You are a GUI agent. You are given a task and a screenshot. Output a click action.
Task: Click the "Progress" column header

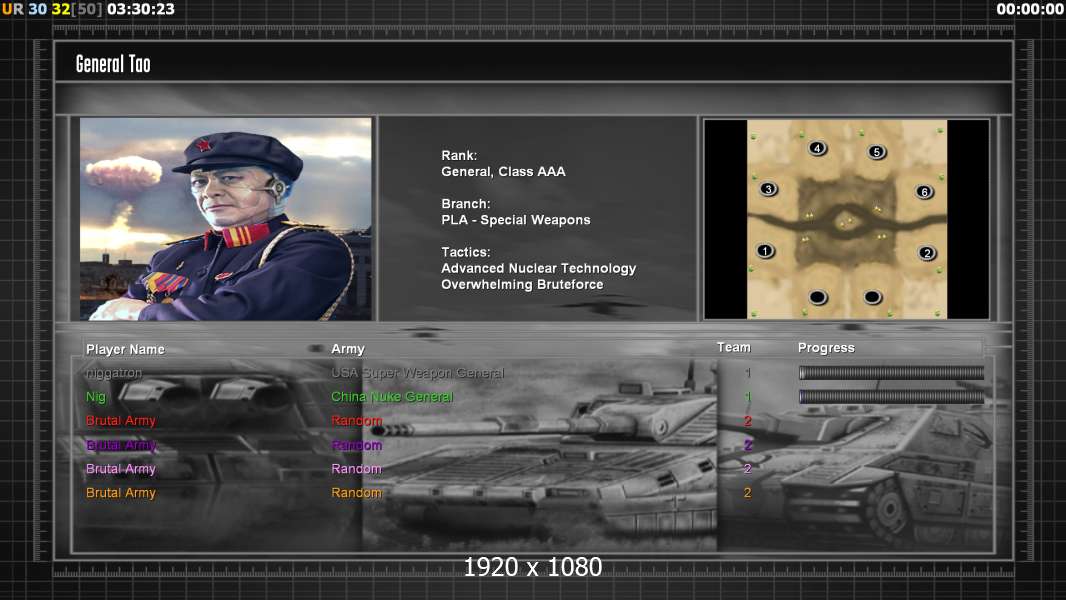pyautogui.click(x=826, y=348)
